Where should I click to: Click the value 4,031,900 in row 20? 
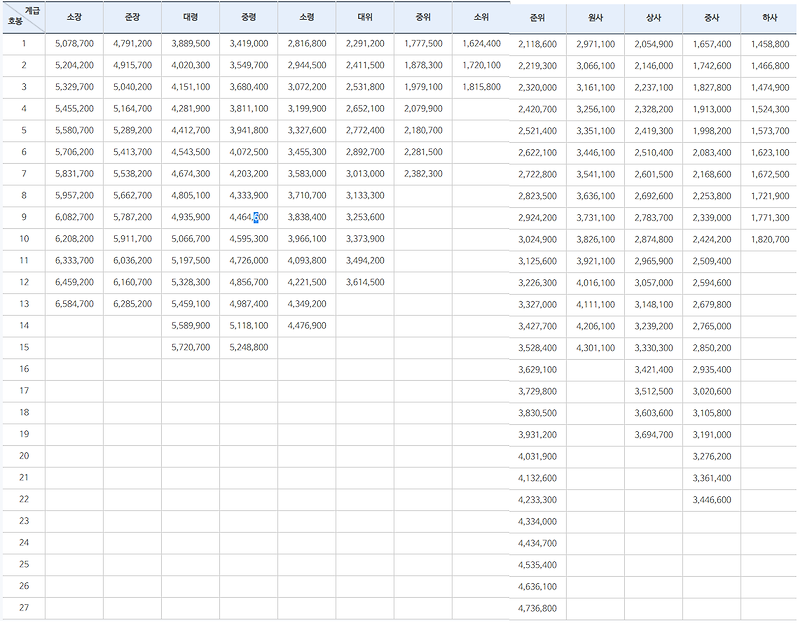(538, 457)
